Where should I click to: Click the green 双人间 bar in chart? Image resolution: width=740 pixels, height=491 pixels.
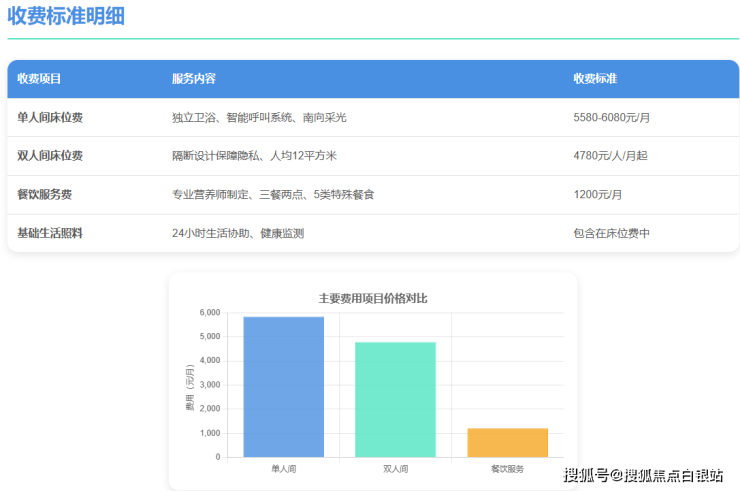[x=395, y=400]
